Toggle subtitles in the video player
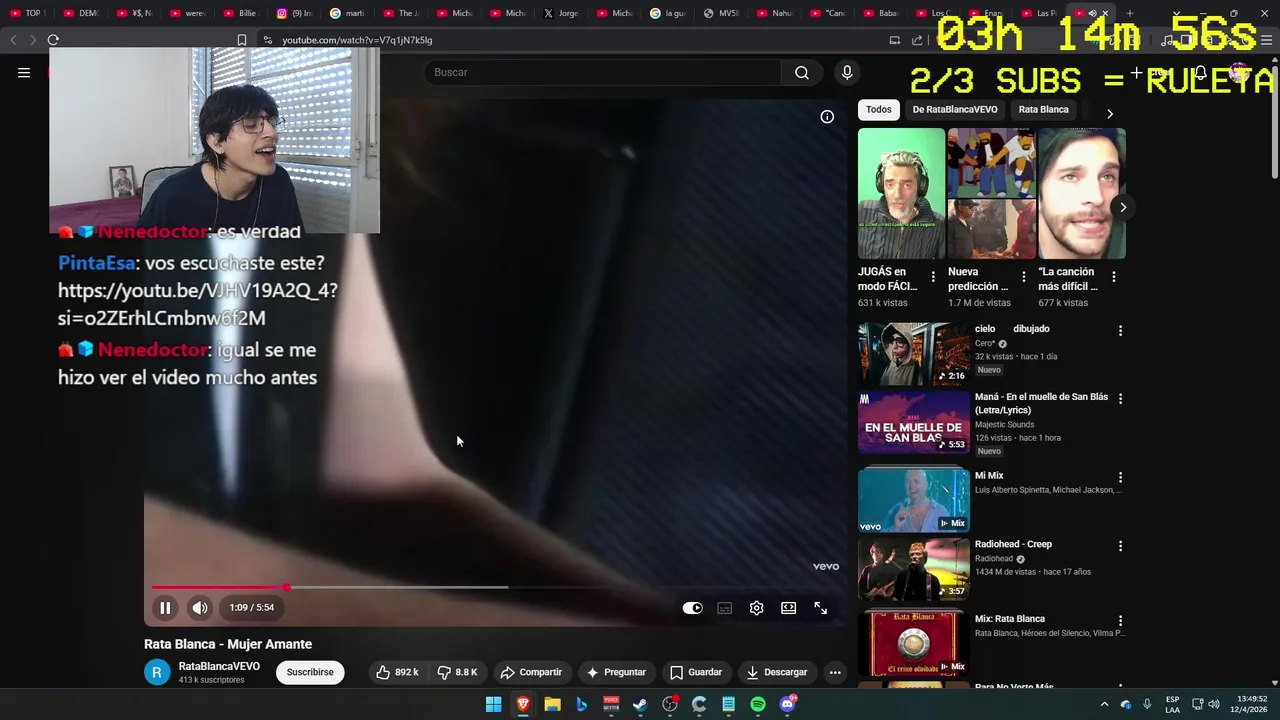 pos(725,608)
